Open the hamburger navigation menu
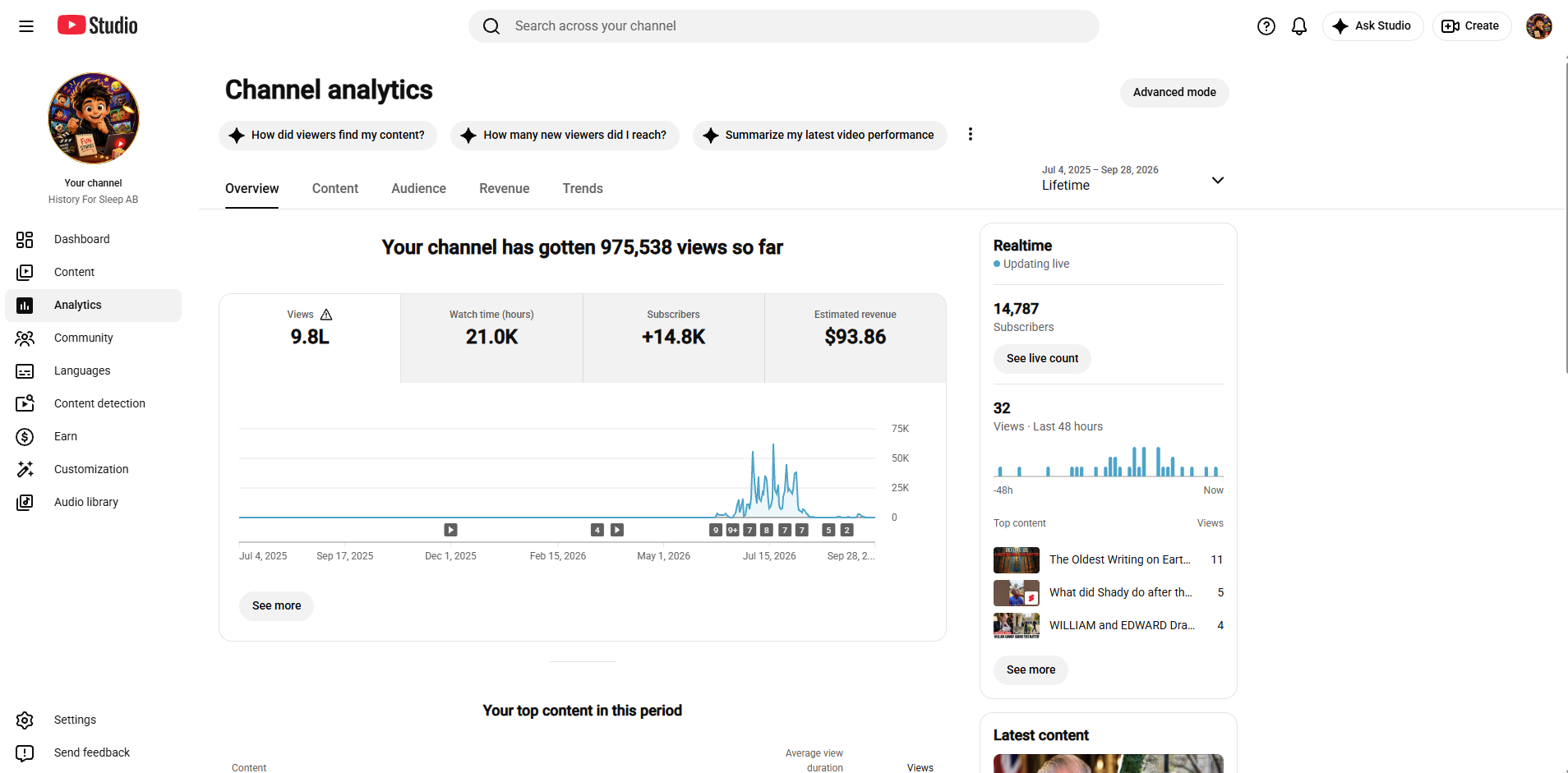The height and width of the screenshot is (773, 1568). (26, 26)
